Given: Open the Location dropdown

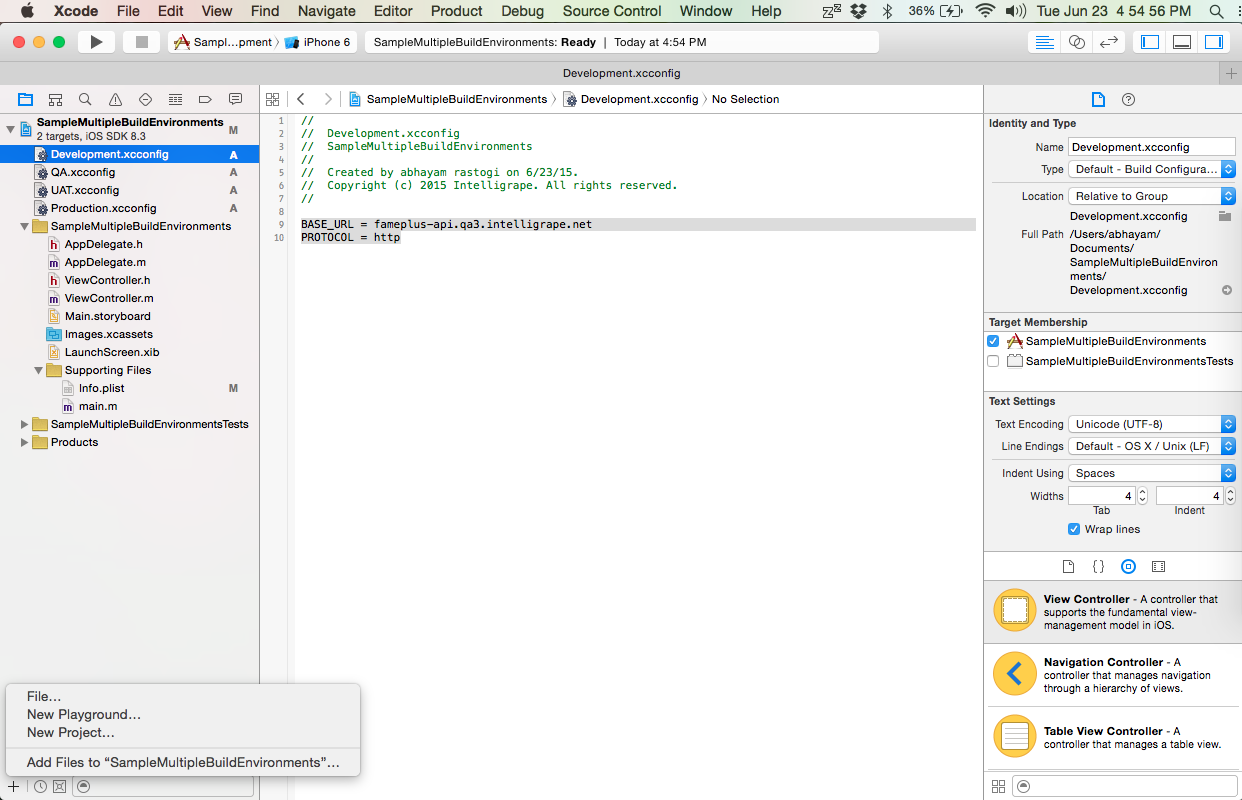Looking at the screenshot, I should (1152, 196).
